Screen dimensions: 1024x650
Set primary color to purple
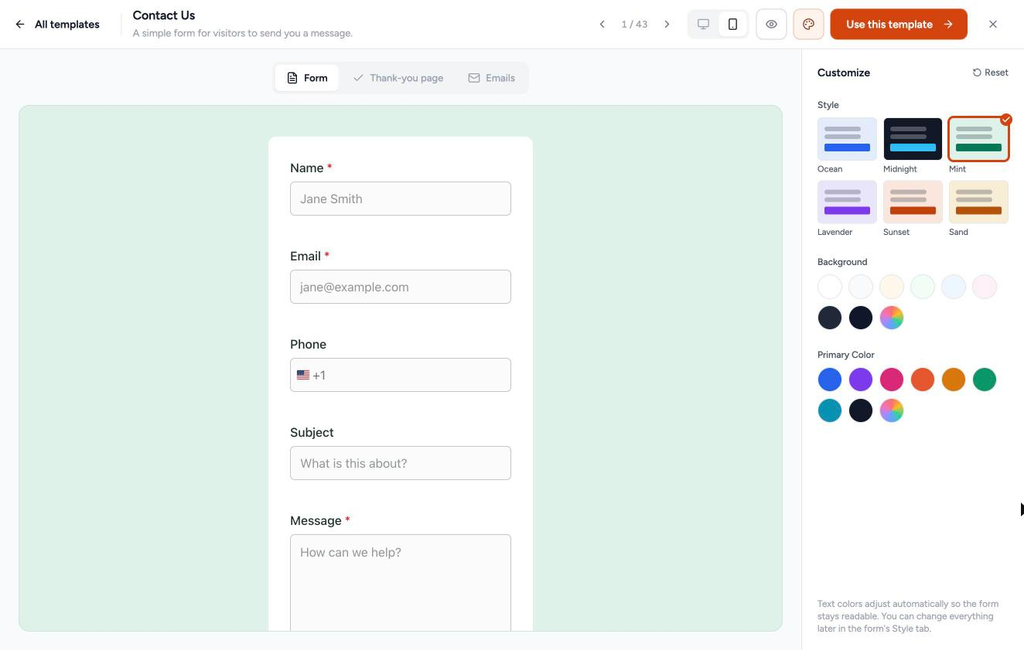(861, 380)
